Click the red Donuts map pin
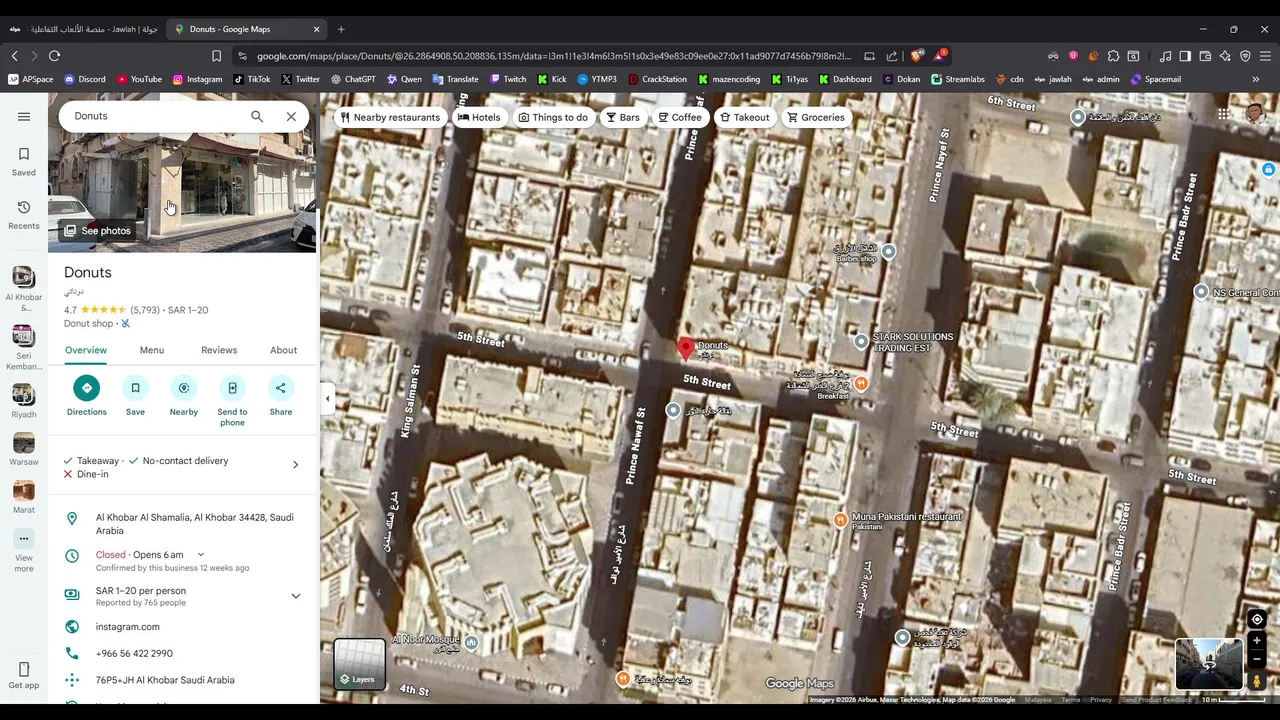1280x720 pixels. click(x=685, y=349)
